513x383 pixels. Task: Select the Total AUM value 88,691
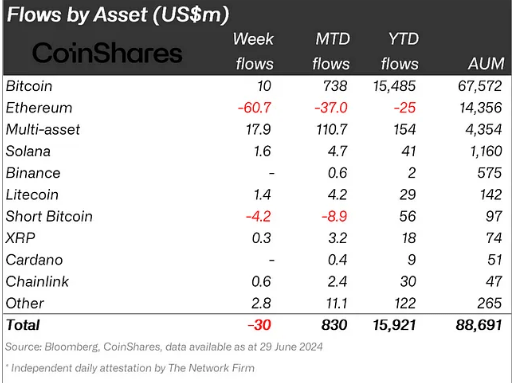479,325
